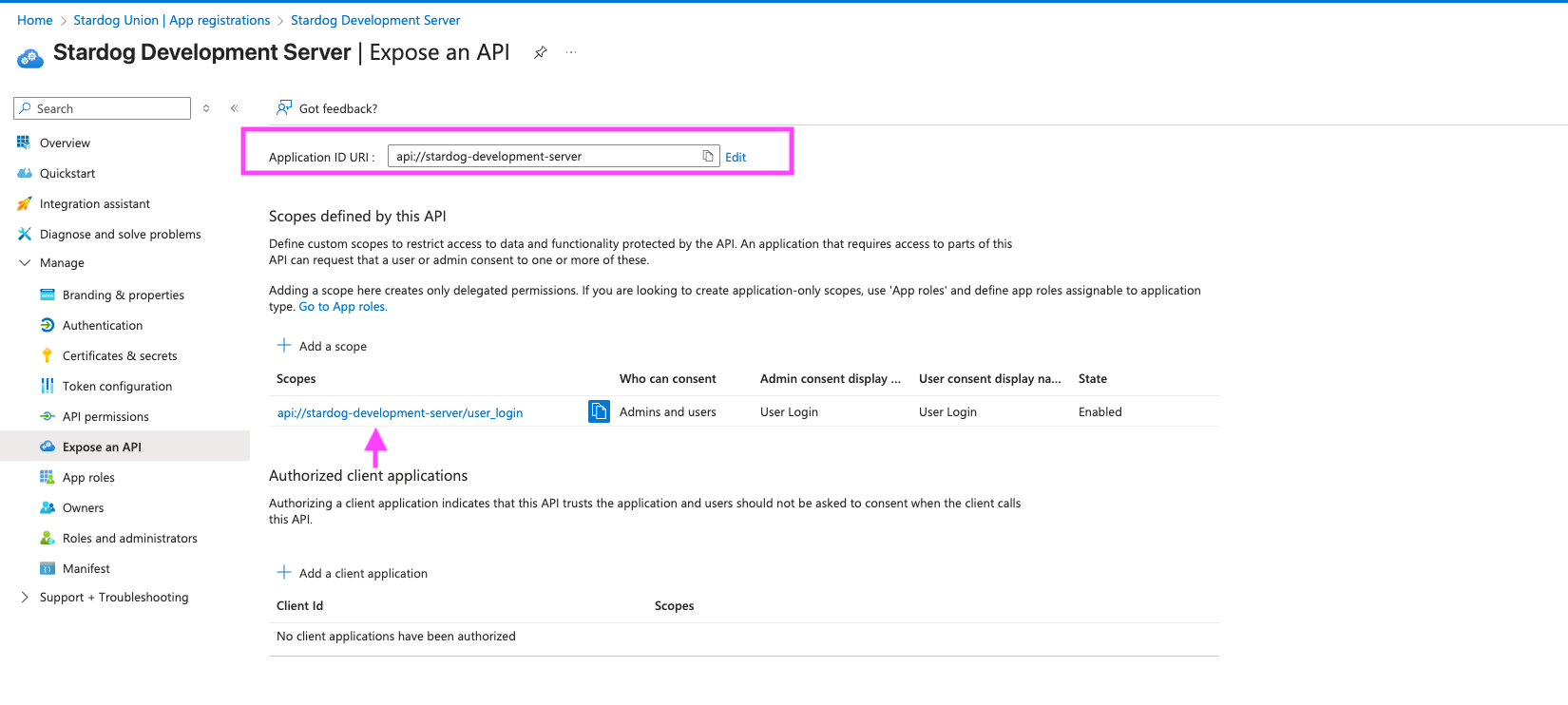
Task: Click Stardog Development Server breadcrumb link
Action: pos(375,20)
